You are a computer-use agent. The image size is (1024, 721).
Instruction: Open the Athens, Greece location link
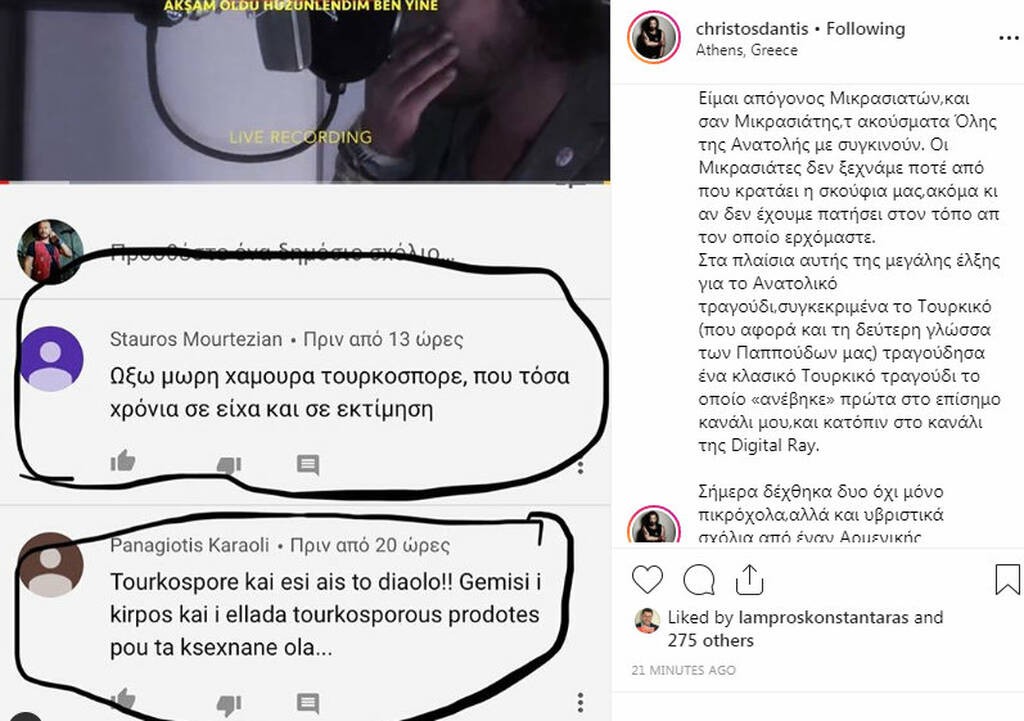[x=746, y=50]
